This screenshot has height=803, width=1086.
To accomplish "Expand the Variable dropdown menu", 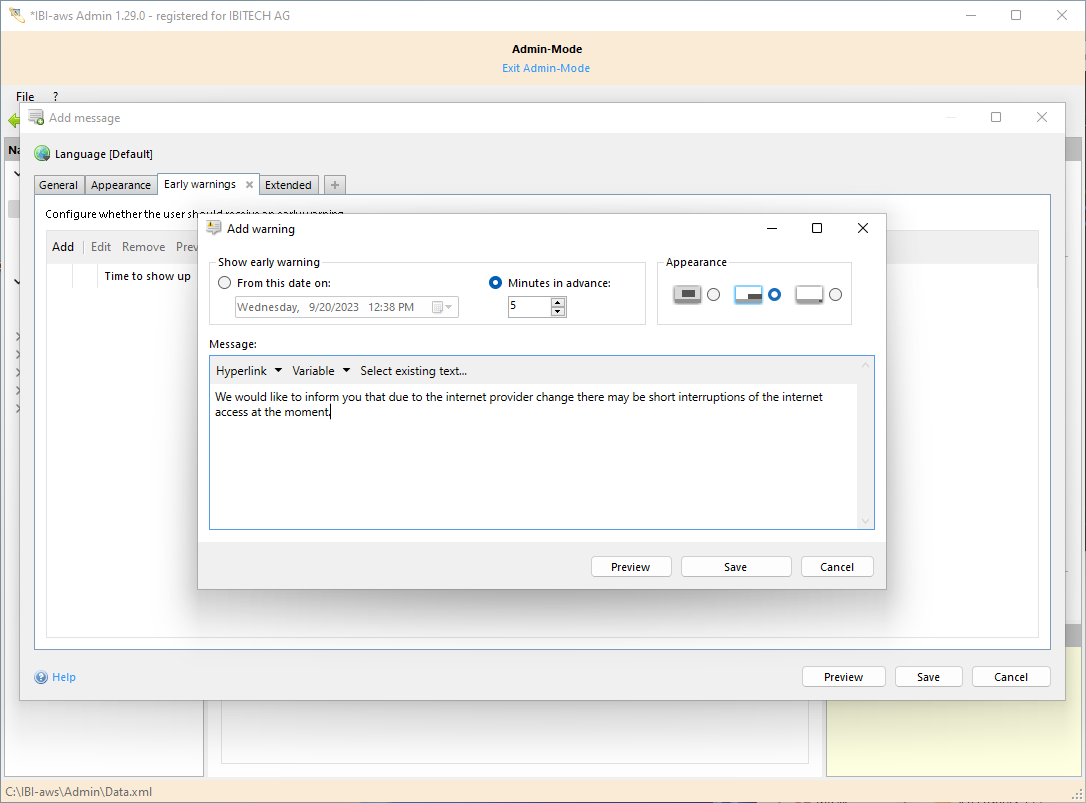I will [x=321, y=371].
